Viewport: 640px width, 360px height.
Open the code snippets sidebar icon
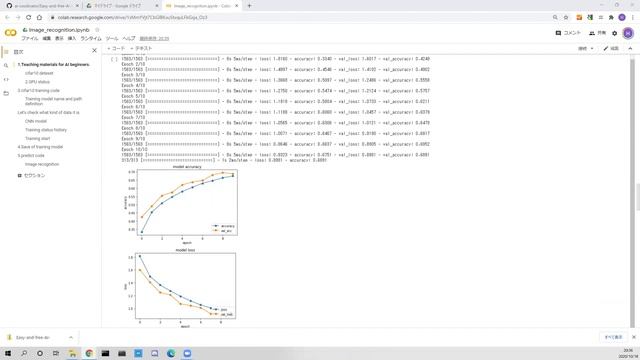click(x=6, y=80)
